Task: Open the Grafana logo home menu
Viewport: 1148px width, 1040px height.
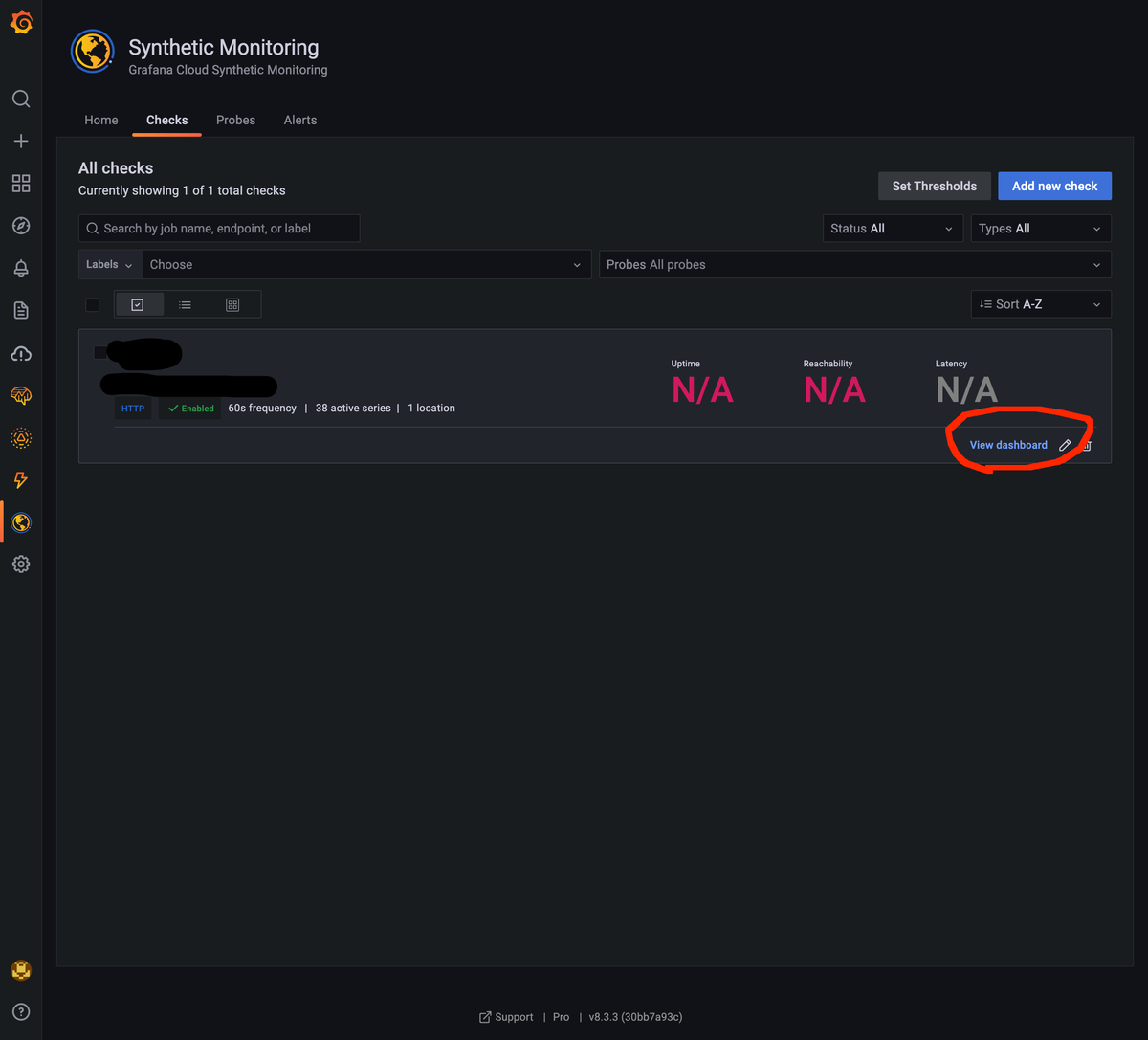Action: (x=21, y=22)
